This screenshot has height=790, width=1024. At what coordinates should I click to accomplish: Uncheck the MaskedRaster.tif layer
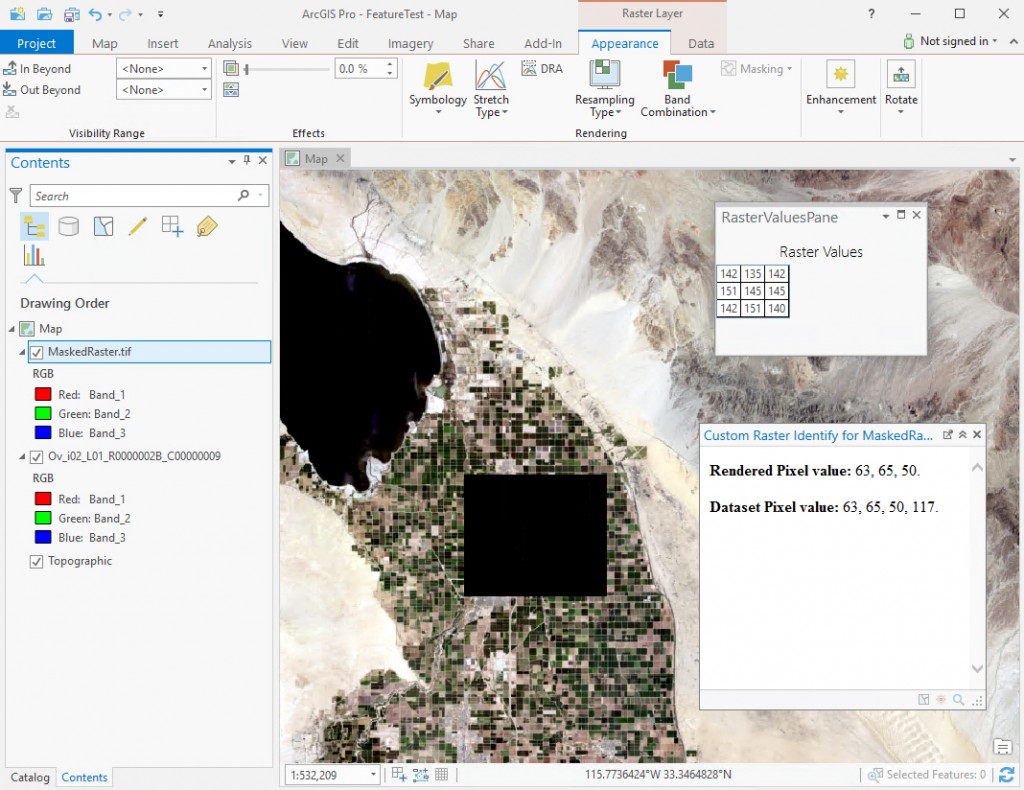(x=37, y=352)
